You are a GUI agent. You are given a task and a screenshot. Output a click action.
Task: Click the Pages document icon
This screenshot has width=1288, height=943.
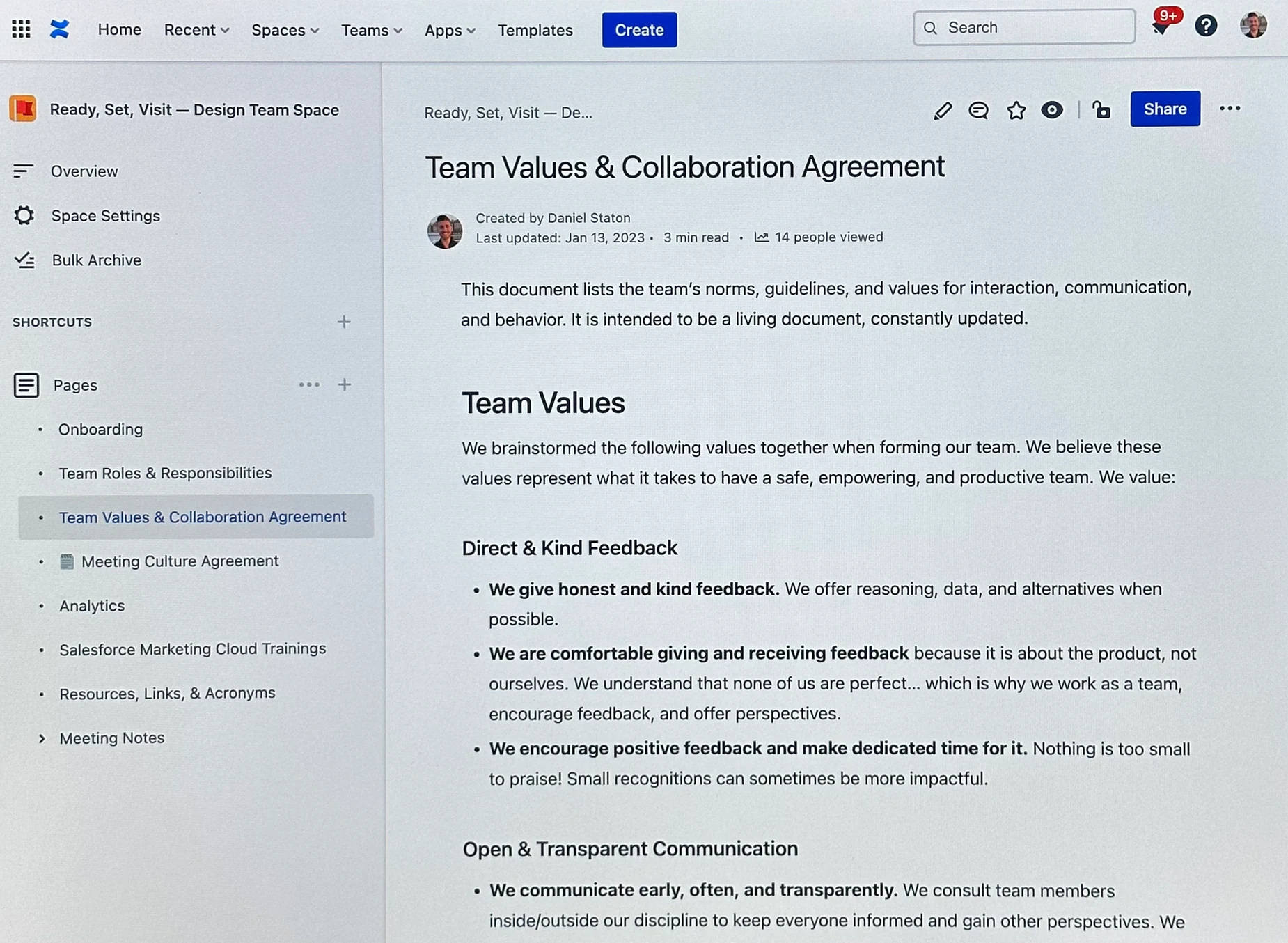(26, 385)
